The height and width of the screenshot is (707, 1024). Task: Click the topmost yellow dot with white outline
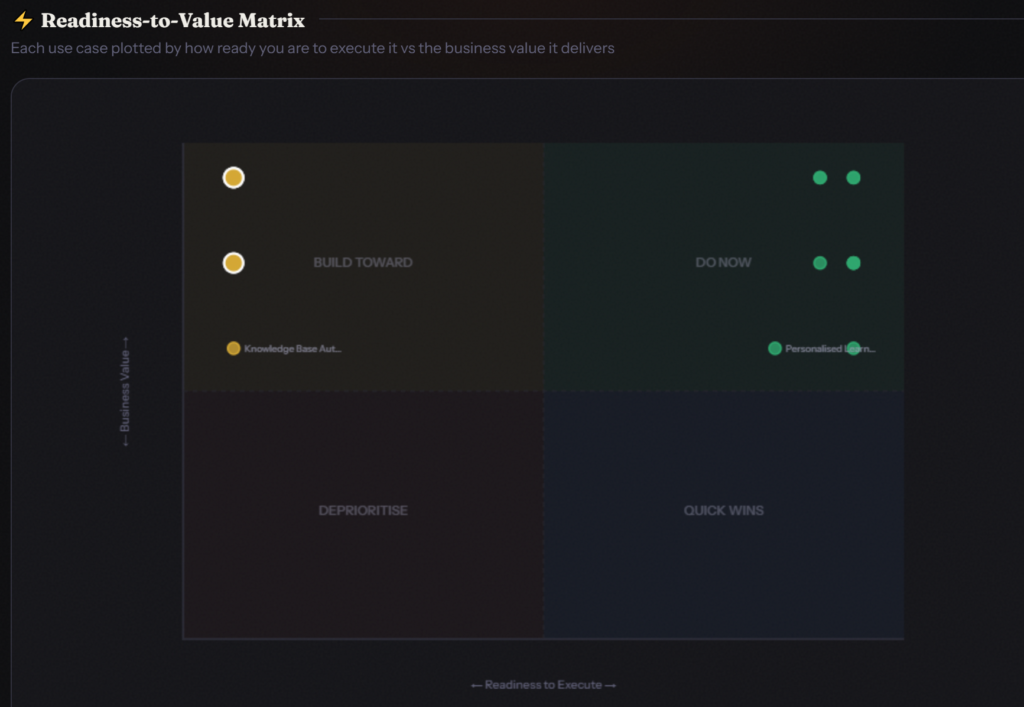pyautogui.click(x=233, y=178)
